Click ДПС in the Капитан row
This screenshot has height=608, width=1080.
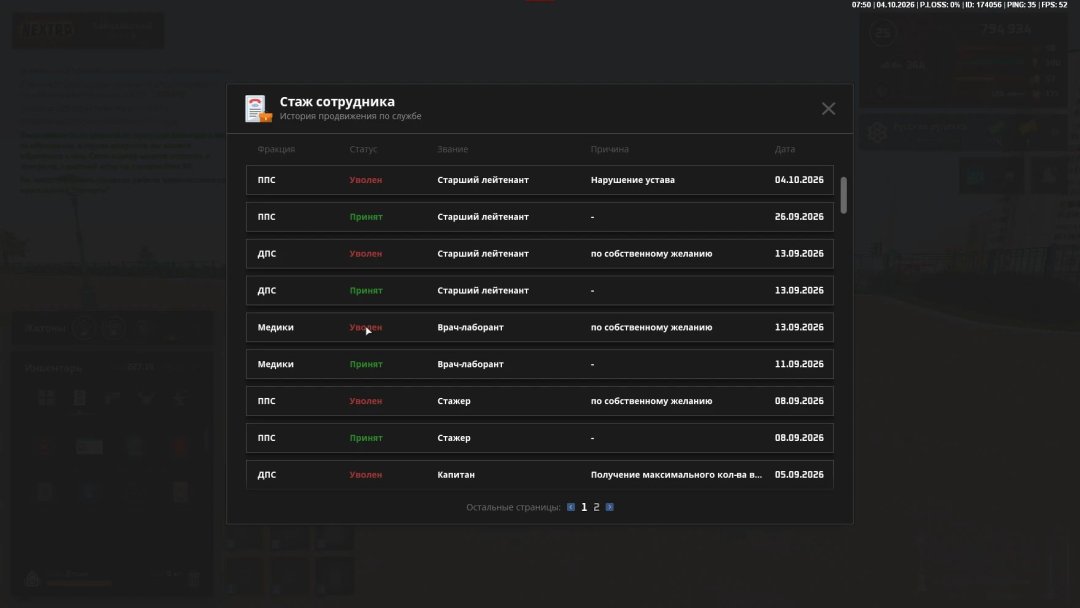(x=267, y=475)
